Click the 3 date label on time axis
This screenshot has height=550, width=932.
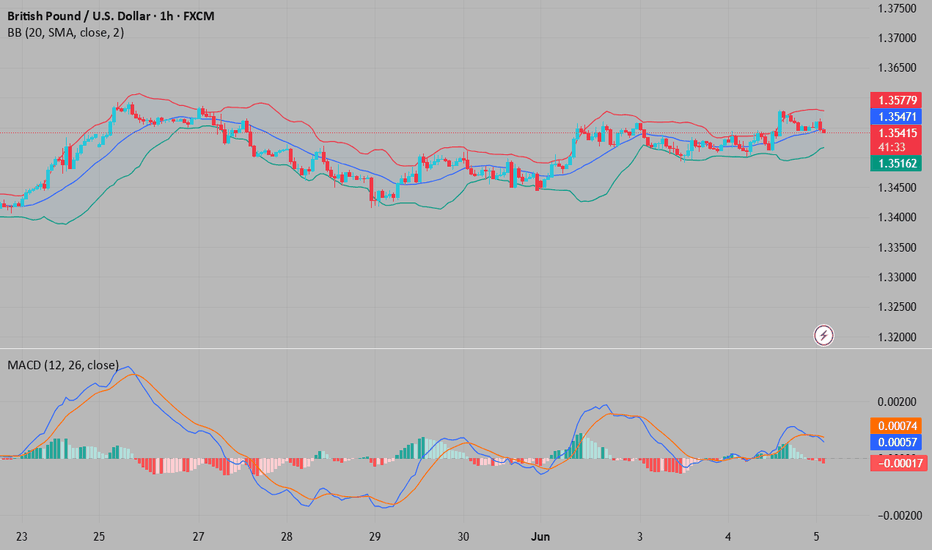click(x=640, y=537)
